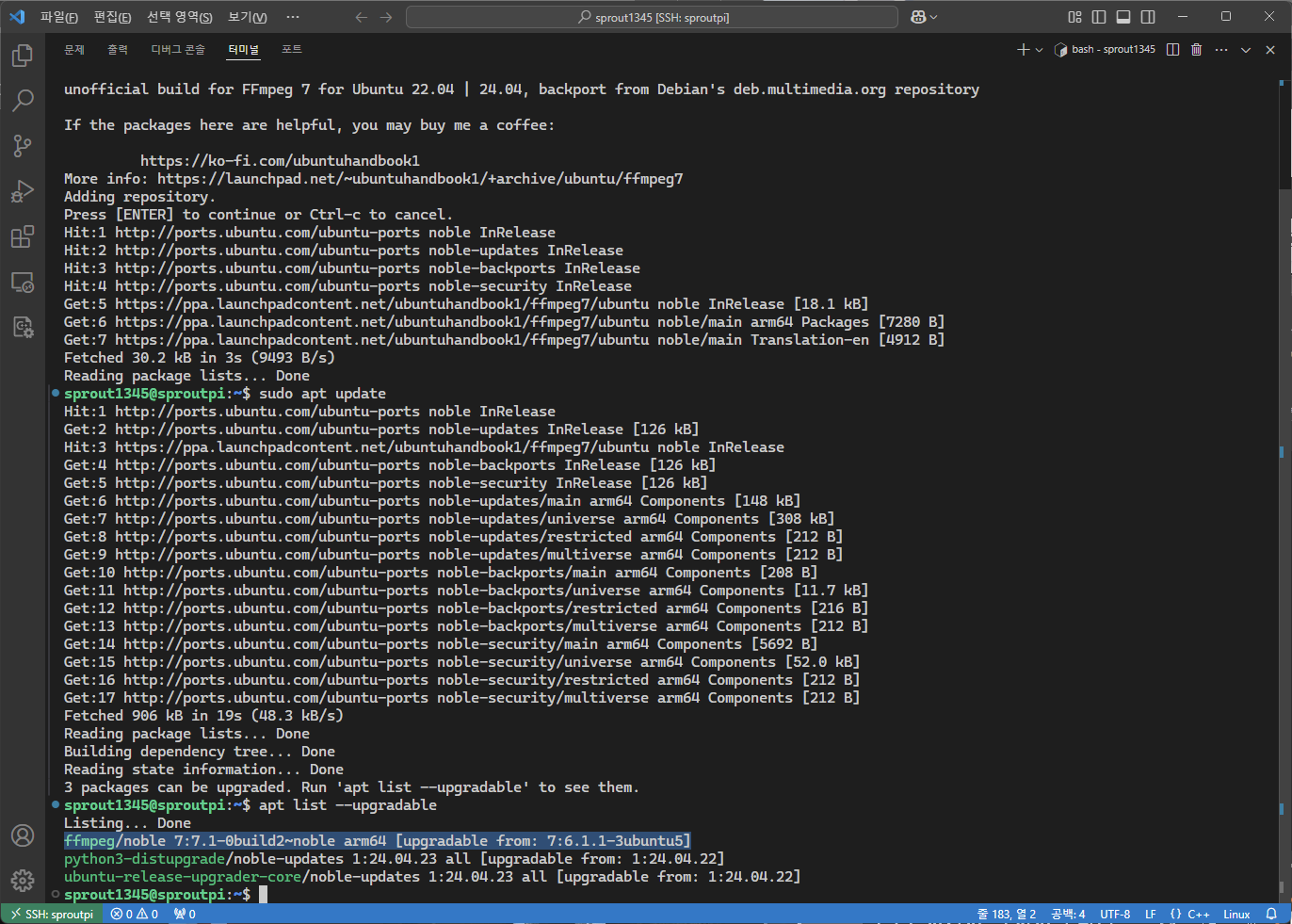
Task: Switch to the 포트 tab
Action: coord(292,49)
